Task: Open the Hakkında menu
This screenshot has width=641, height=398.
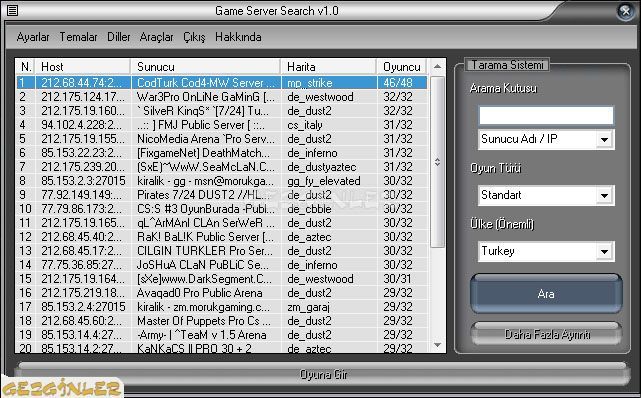Action: click(238, 37)
